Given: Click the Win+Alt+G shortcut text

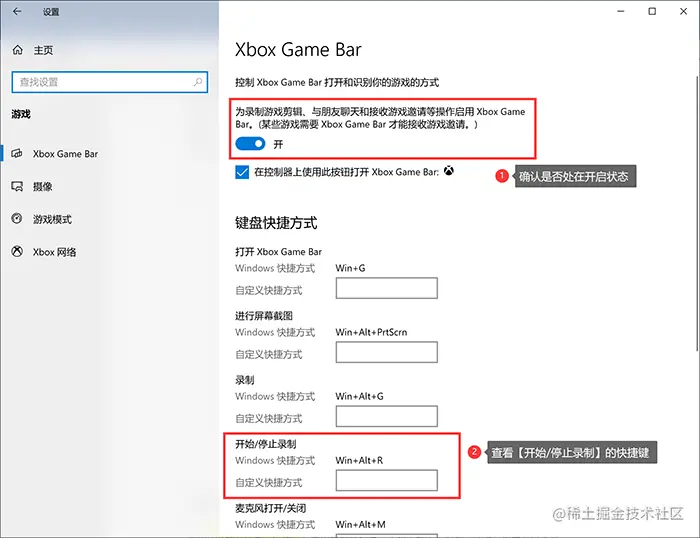Looking at the screenshot, I should (359, 396).
